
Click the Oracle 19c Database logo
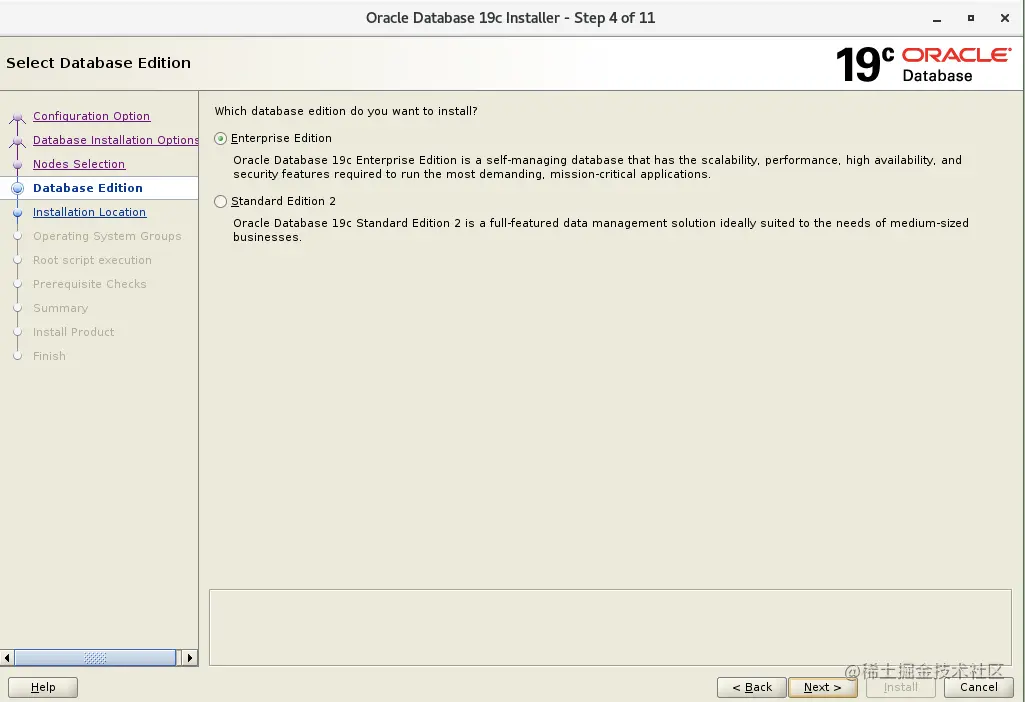[923, 64]
